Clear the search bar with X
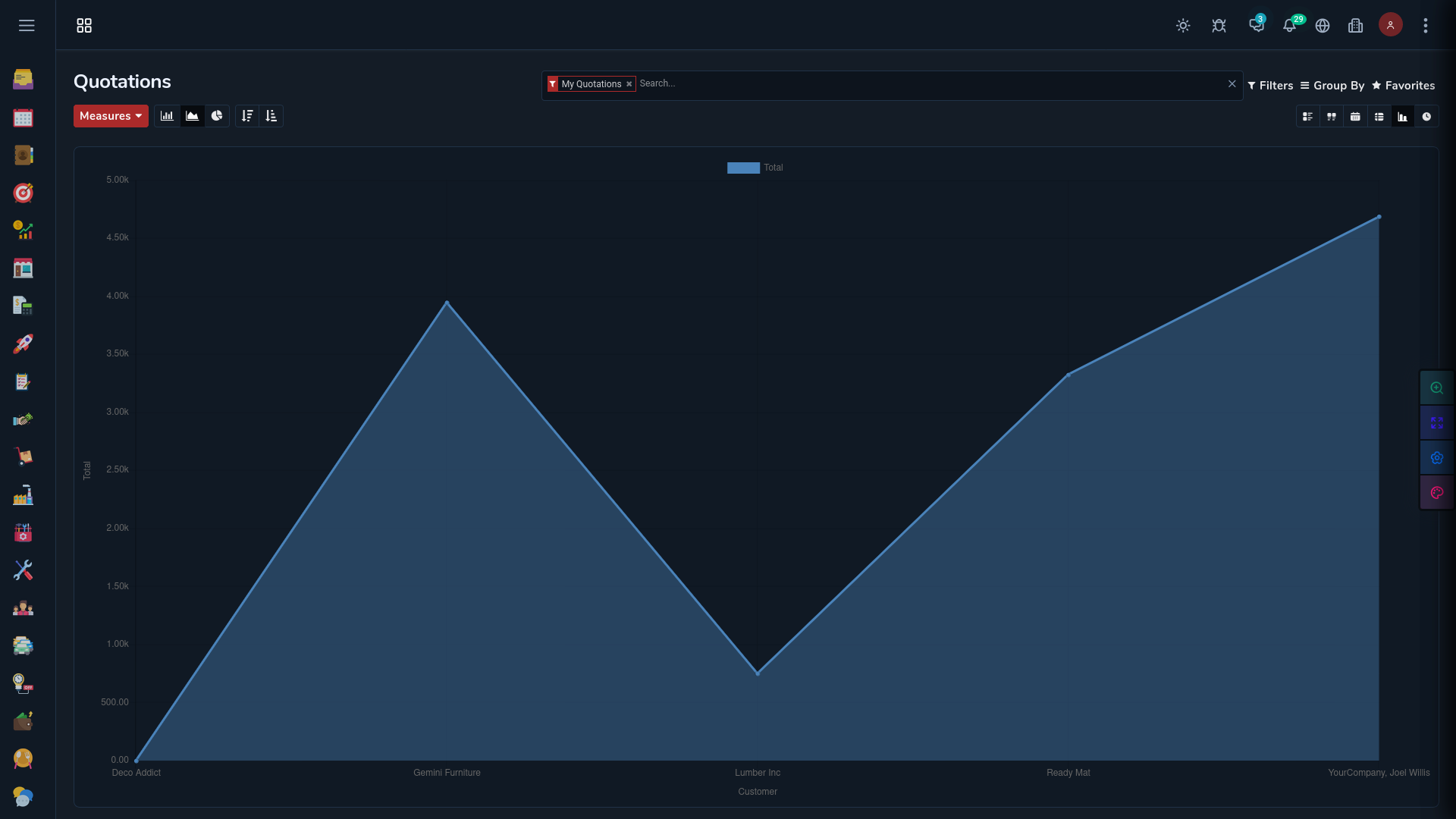 coord(1232,83)
